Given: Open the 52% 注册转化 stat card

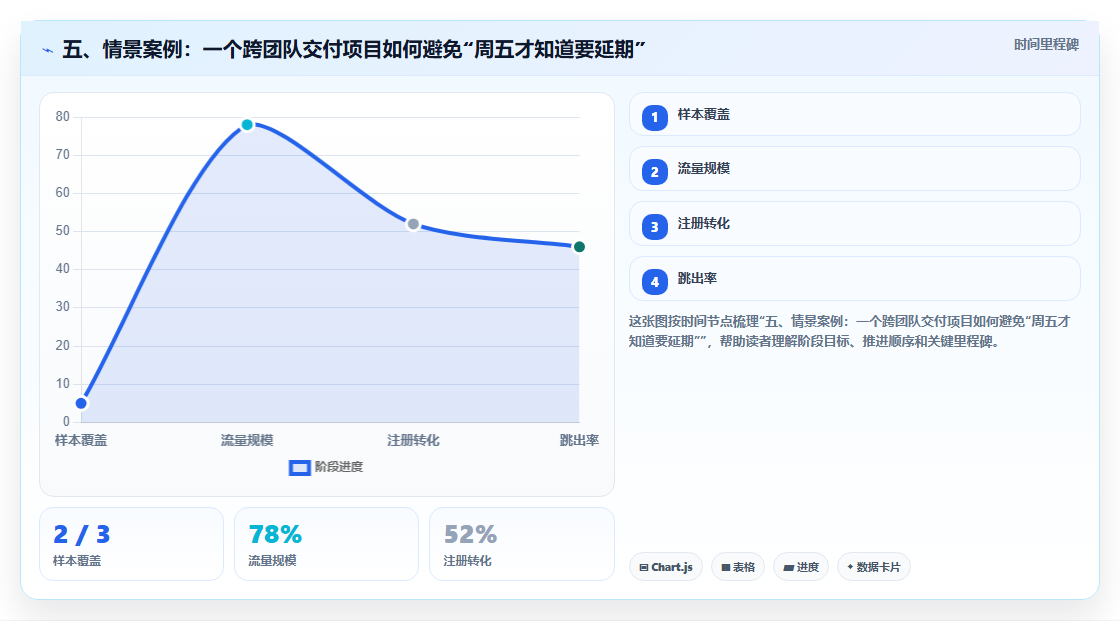Looking at the screenshot, I should [x=521, y=545].
